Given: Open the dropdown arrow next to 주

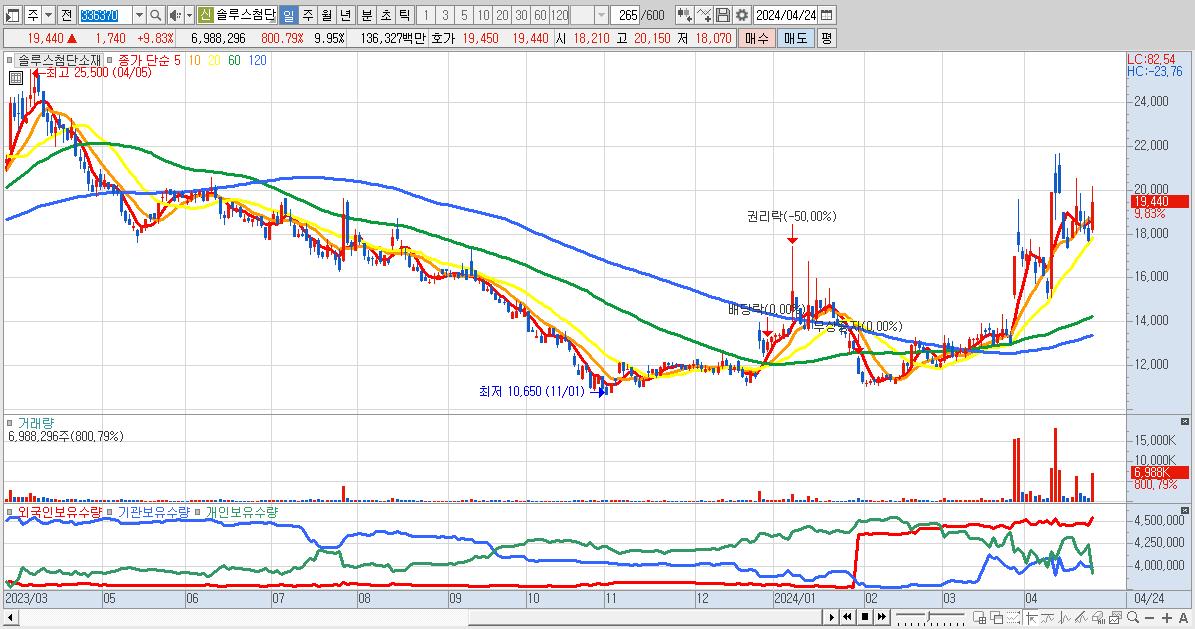Looking at the screenshot, I should coord(49,14).
